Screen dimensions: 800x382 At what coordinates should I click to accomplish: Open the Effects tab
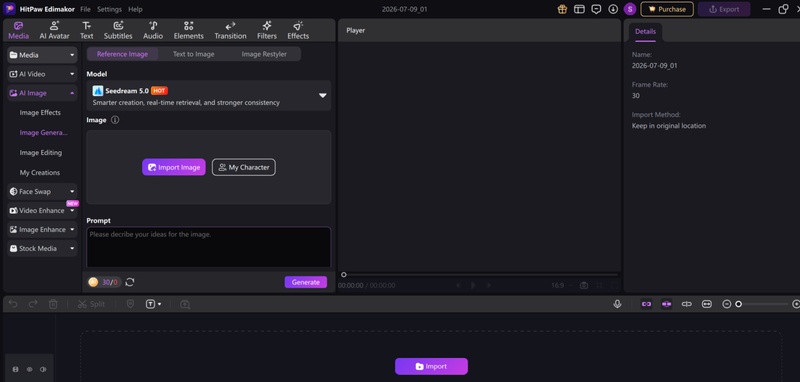(298, 30)
